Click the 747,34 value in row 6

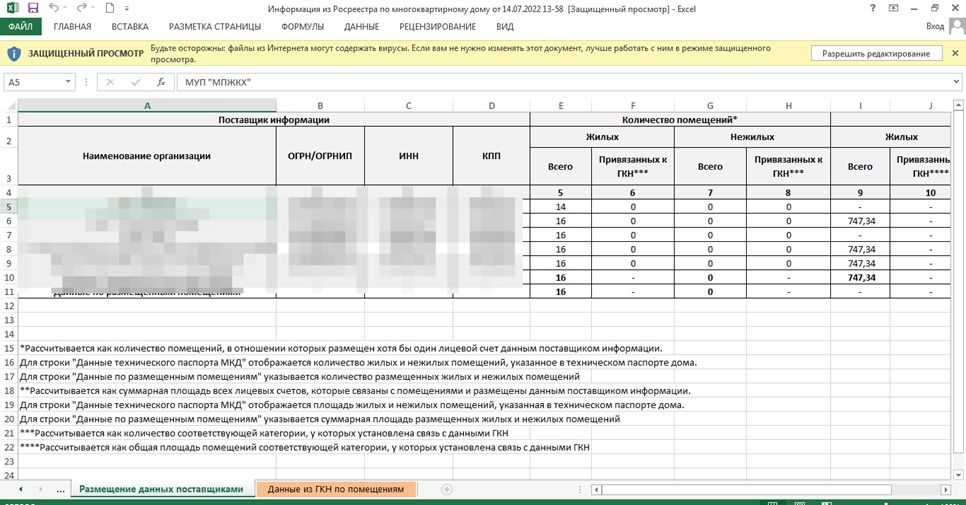(861, 221)
